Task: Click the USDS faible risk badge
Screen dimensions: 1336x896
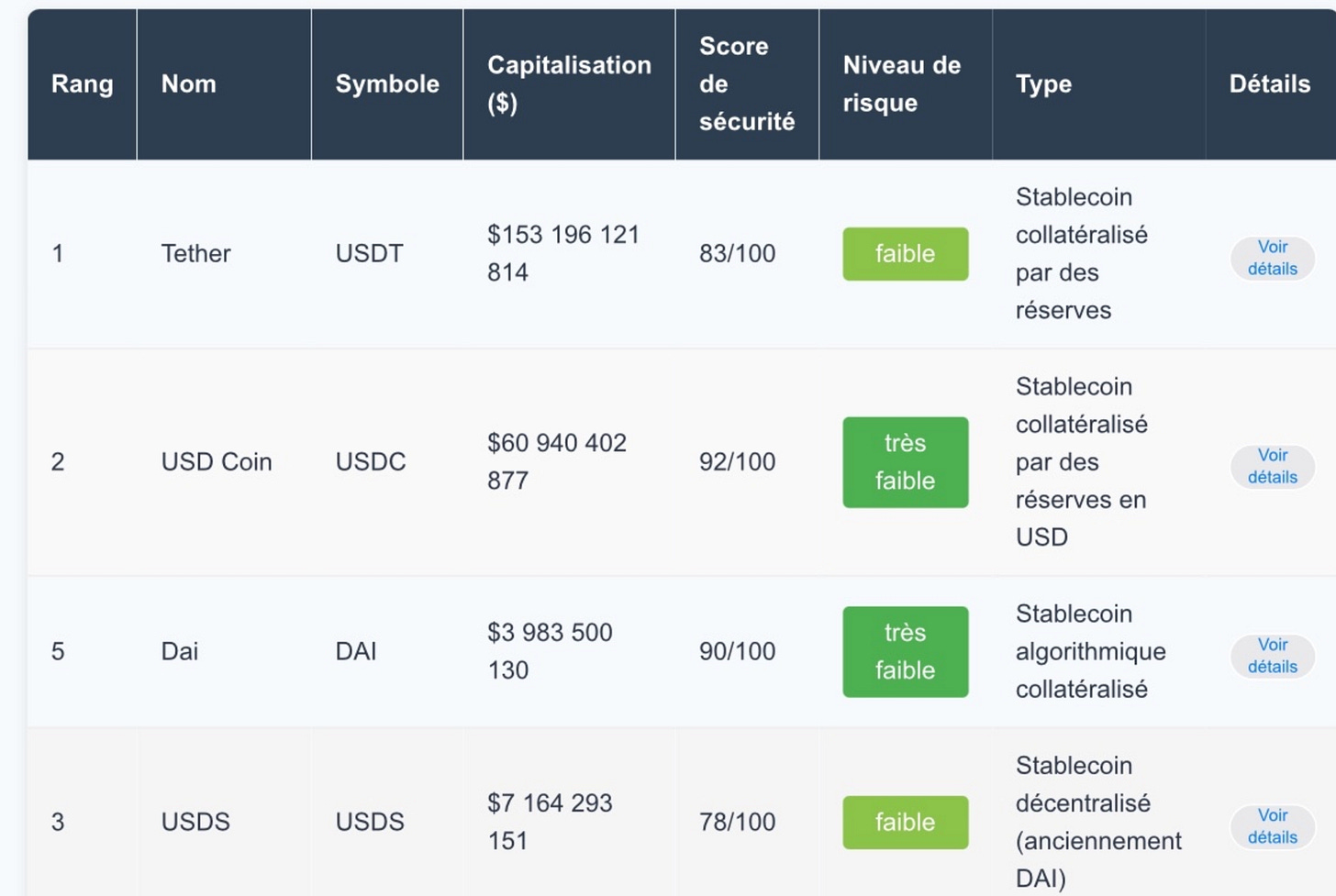Action: point(905,823)
